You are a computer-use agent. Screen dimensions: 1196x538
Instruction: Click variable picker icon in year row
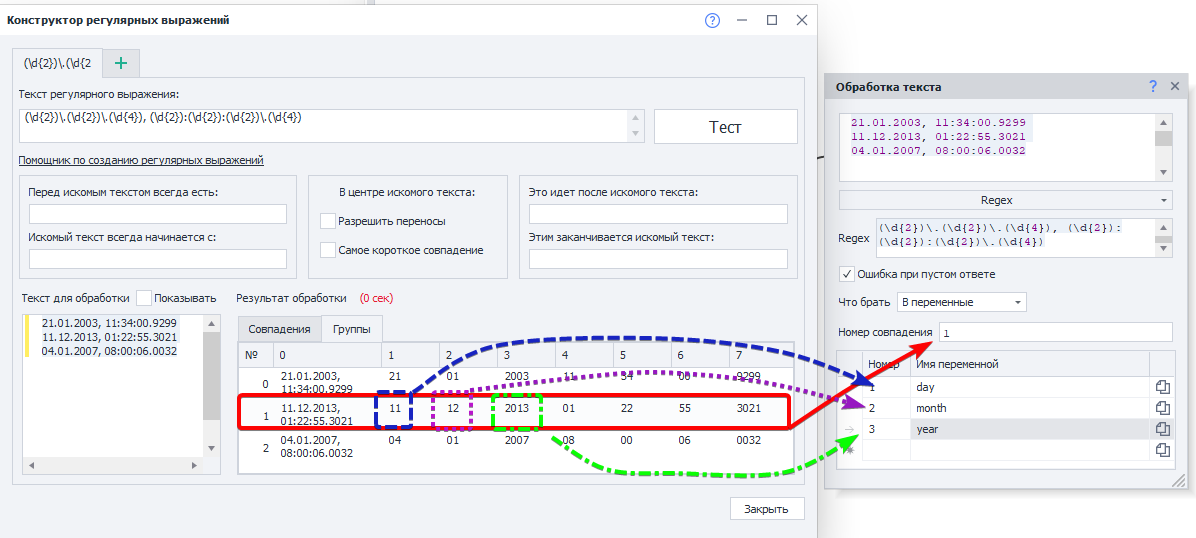coord(1162,429)
